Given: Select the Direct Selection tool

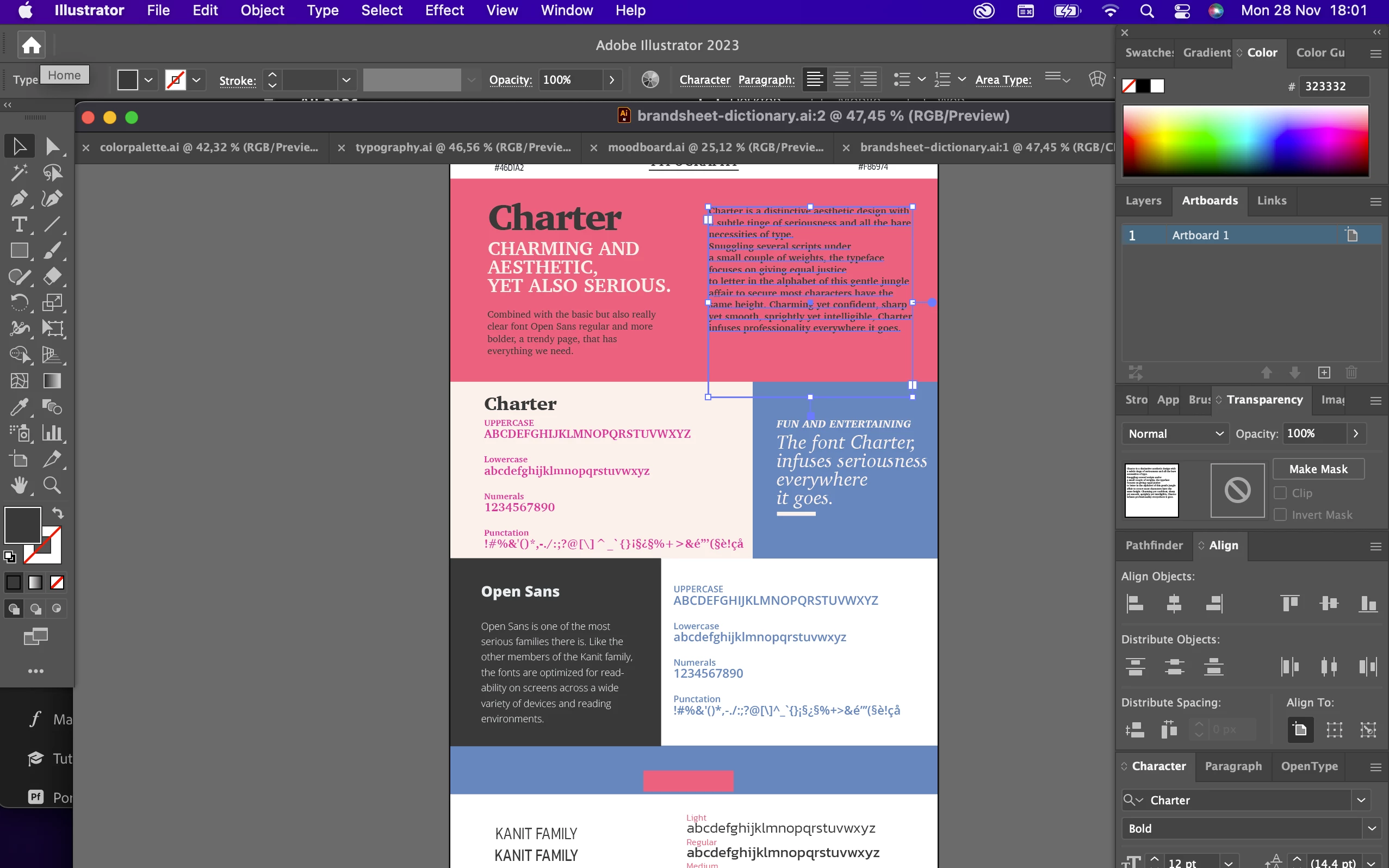Looking at the screenshot, I should pos(52,146).
